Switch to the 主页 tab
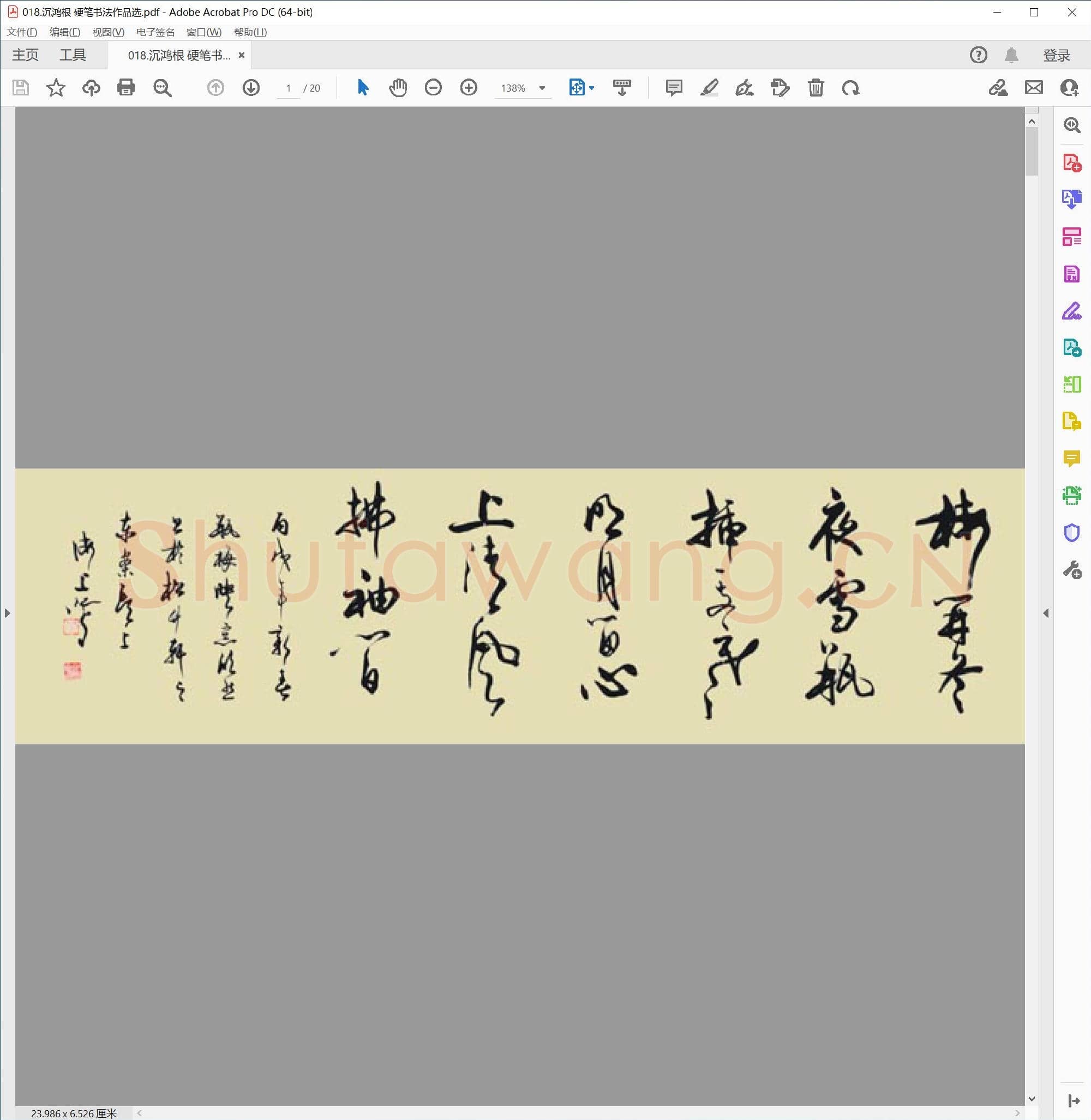 (x=25, y=55)
